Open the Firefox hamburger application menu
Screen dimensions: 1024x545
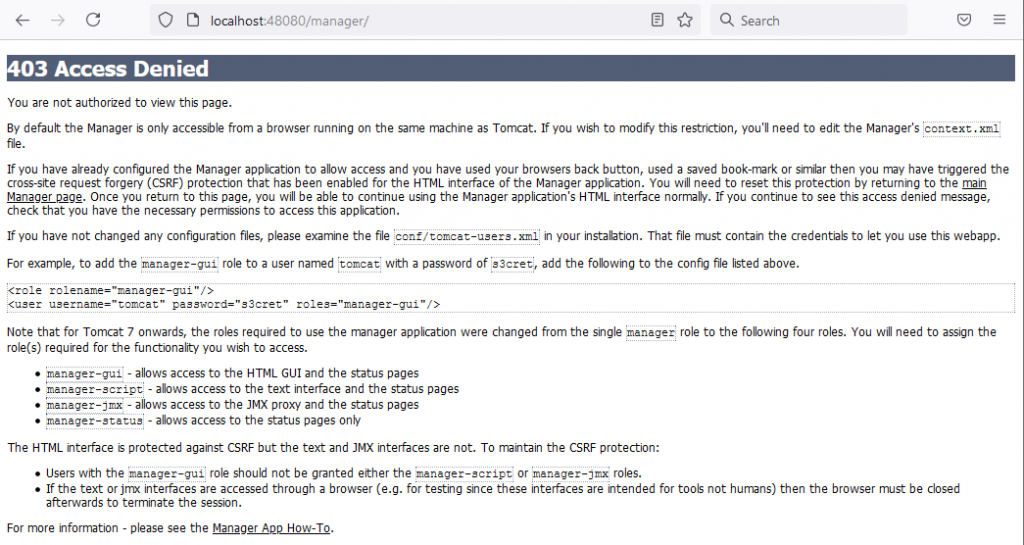(999, 20)
